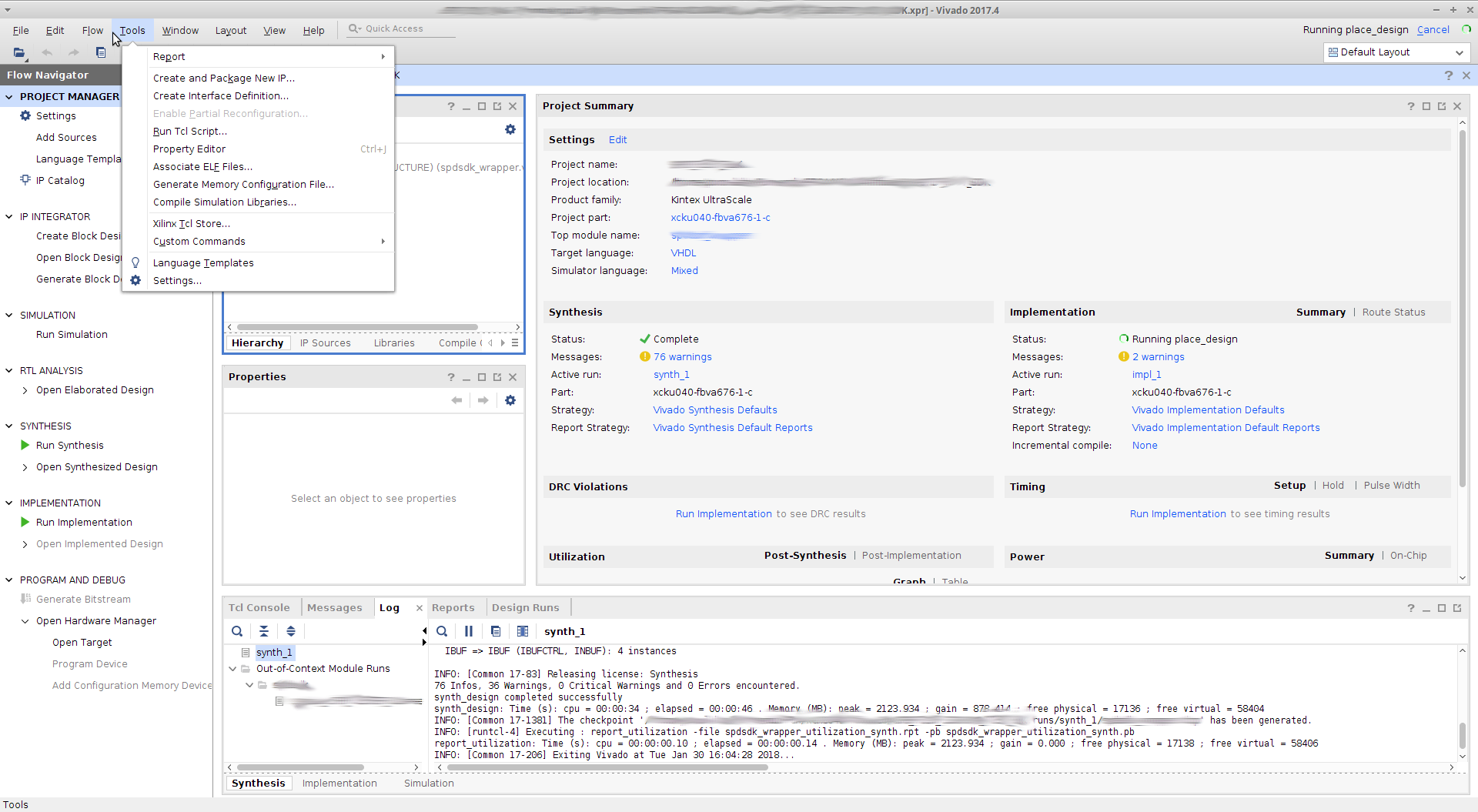Pause the log output using the pause icon
This screenshot has width=1478, height=812.
pyautogui.click(x=469, y=631)
